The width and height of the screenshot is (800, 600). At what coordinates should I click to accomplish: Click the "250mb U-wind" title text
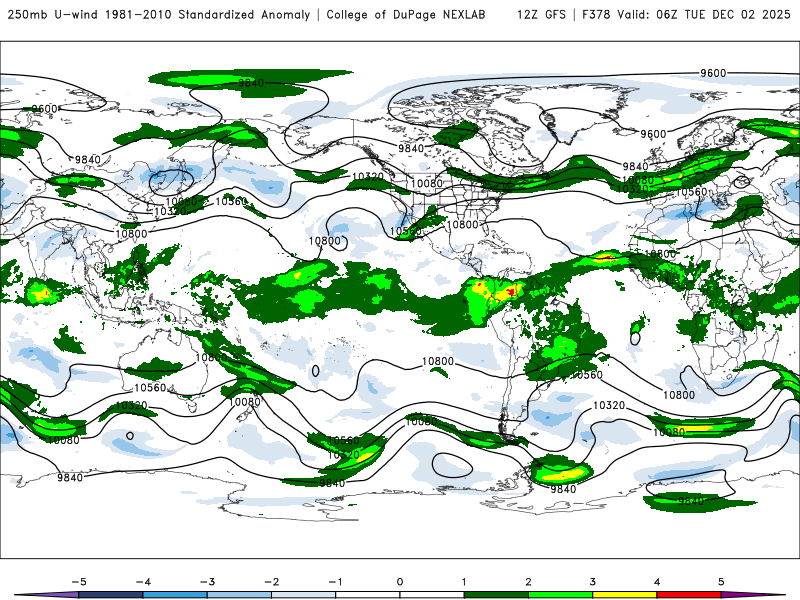coord(53,14)
